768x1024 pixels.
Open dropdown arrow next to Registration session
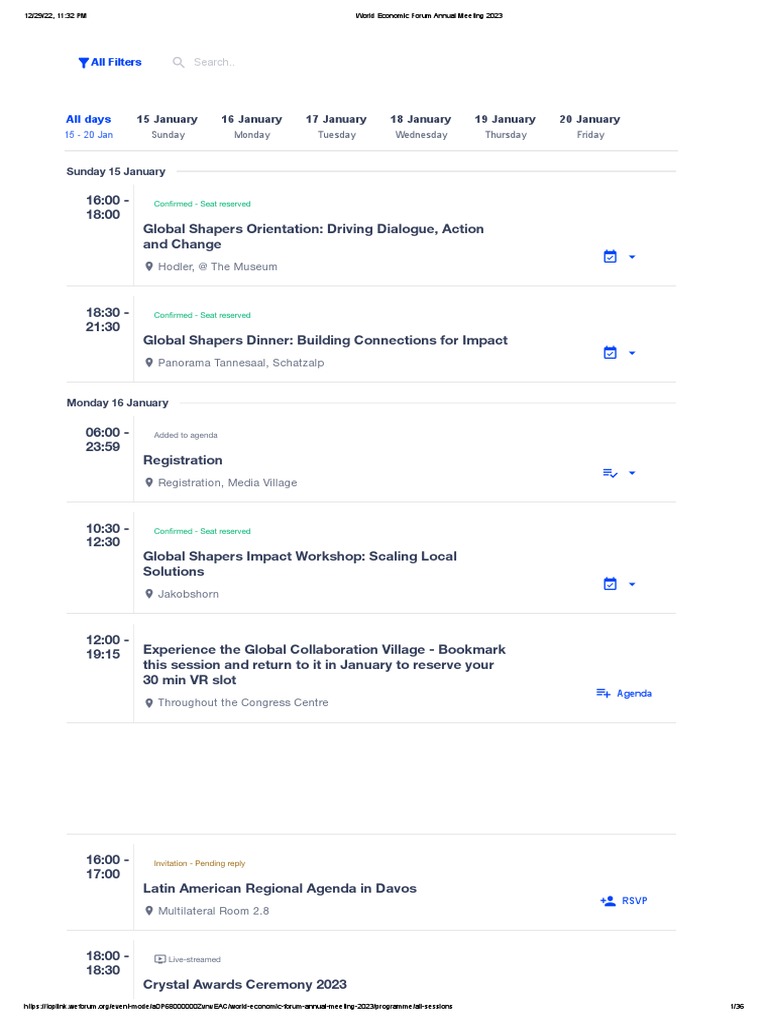click(x=632, y=473)
